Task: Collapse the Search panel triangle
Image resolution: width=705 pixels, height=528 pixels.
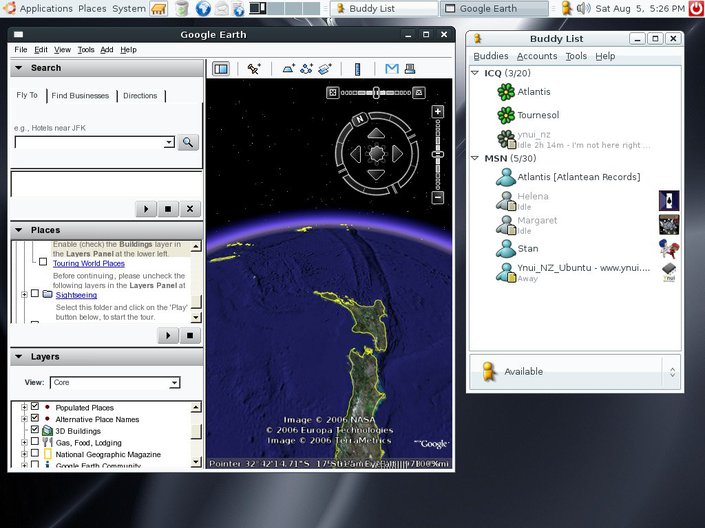Action: (x=19, y=68)
